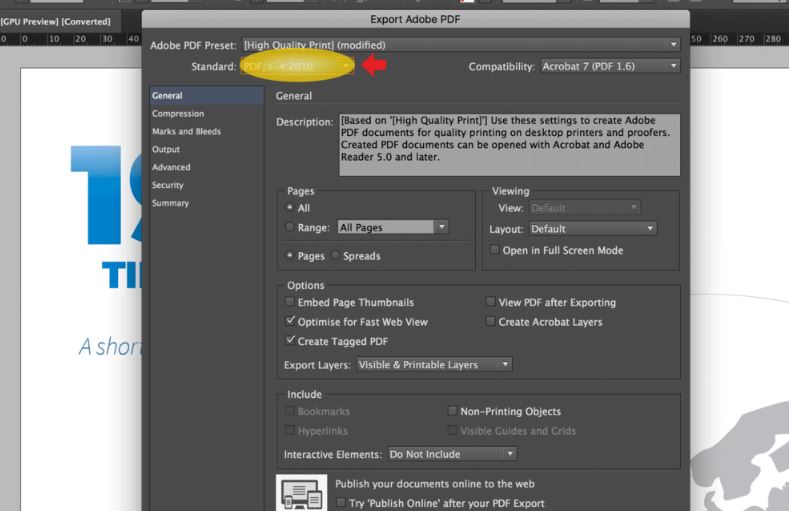
Task: Enable Open in Full Screen Mode
Action: 495,250
